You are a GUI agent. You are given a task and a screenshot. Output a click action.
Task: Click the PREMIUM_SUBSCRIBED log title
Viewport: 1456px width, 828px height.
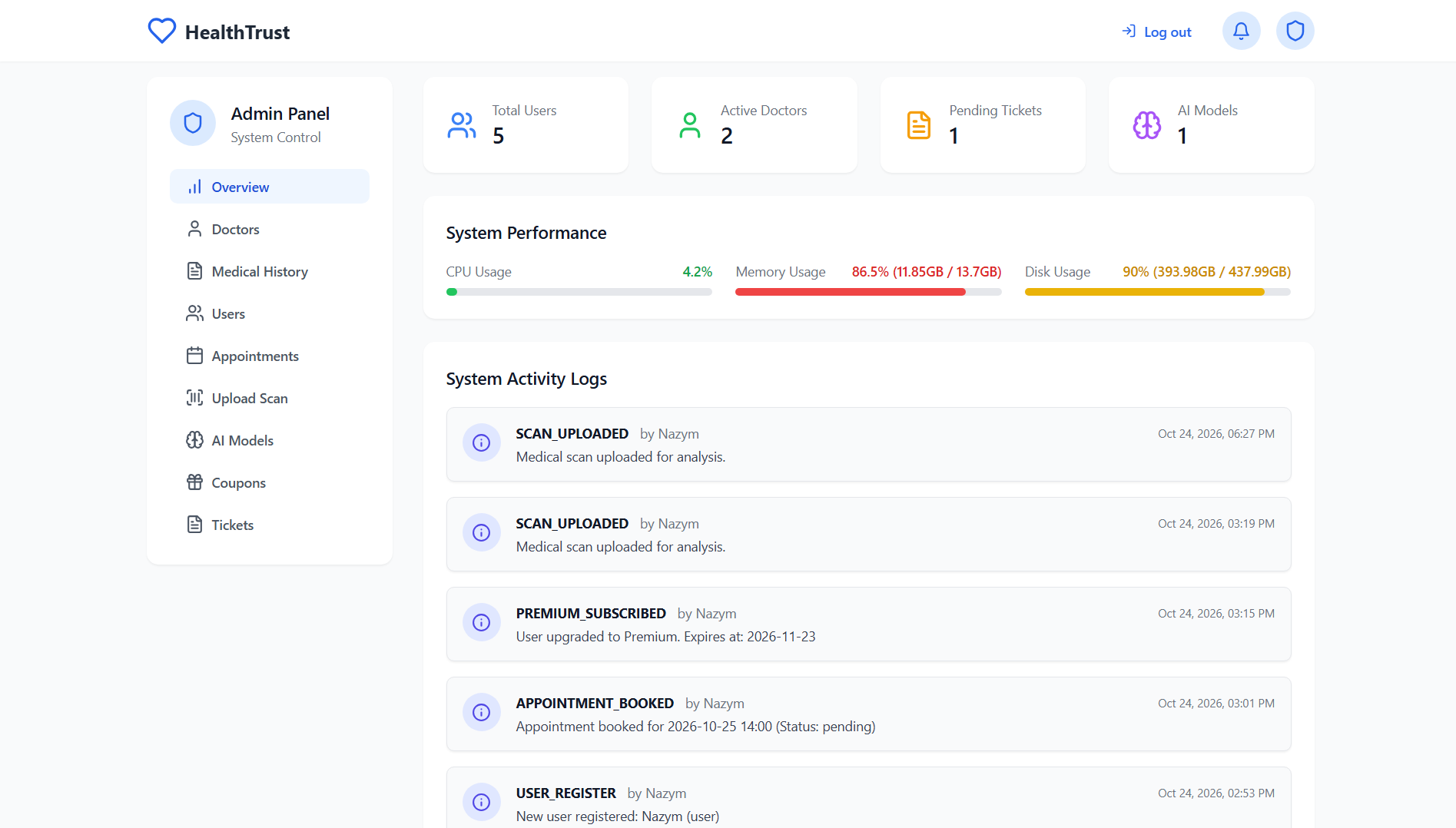click(x=591, y=614)
